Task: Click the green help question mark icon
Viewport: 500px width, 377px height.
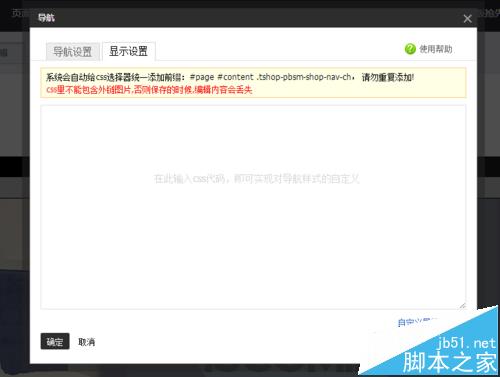Action: [410, 49]
